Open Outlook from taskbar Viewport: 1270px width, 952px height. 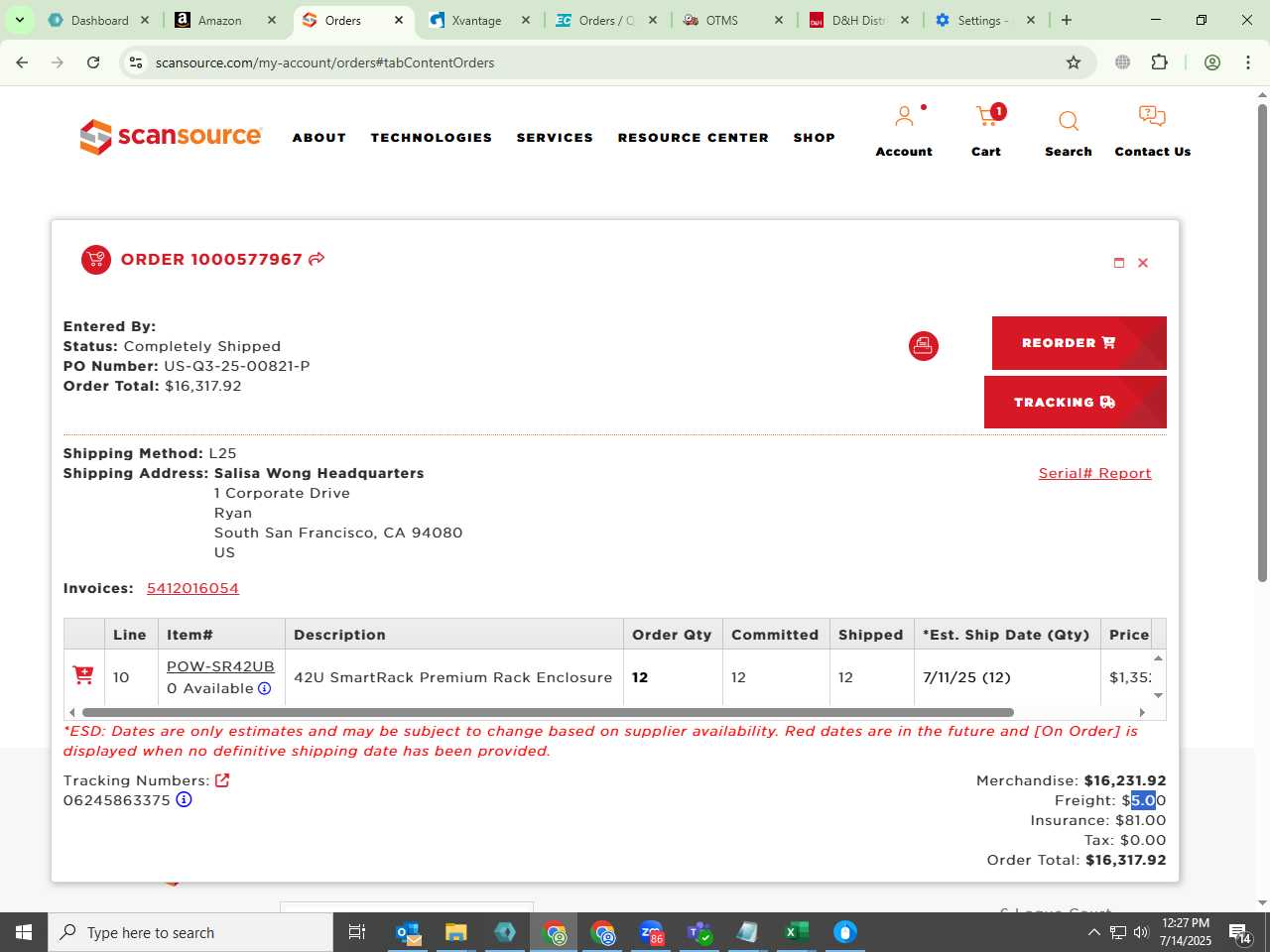408,932
